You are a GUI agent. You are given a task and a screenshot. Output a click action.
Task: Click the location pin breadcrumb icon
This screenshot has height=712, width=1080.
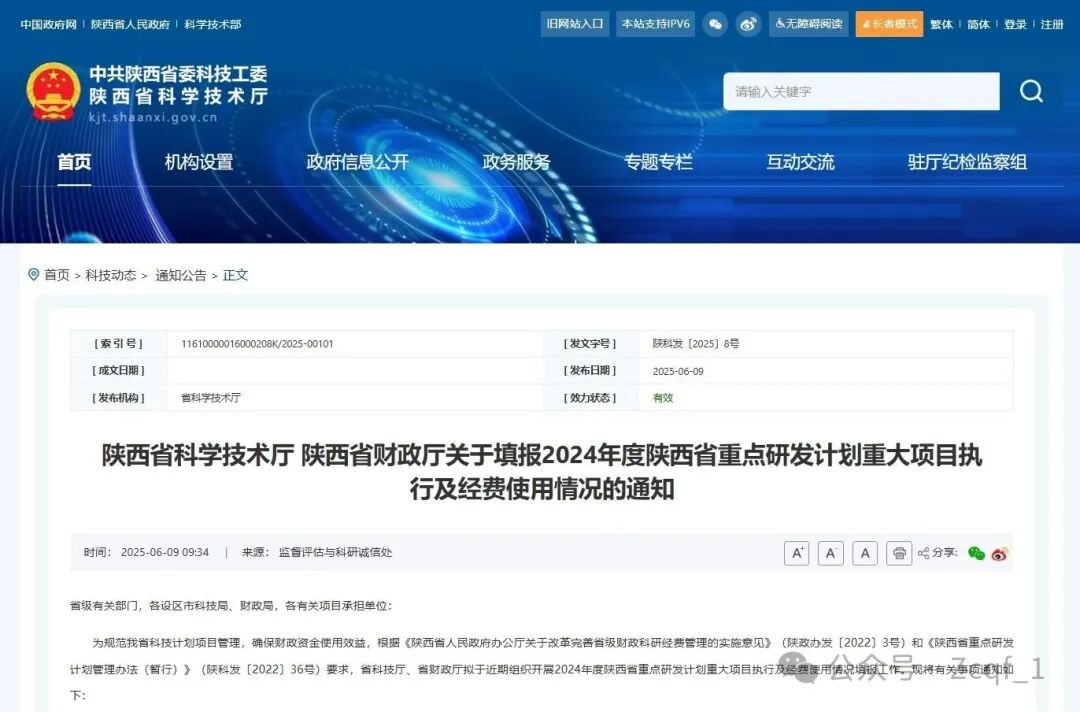[x=33, y=275]
